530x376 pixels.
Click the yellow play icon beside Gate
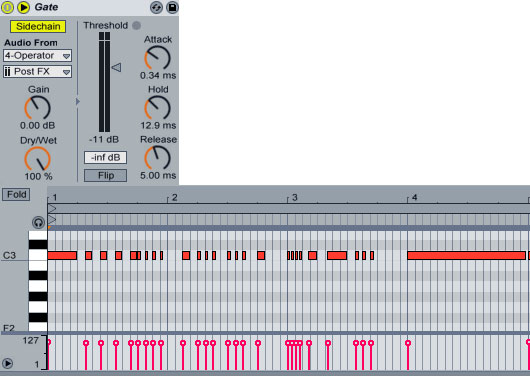tap(23, 7)
